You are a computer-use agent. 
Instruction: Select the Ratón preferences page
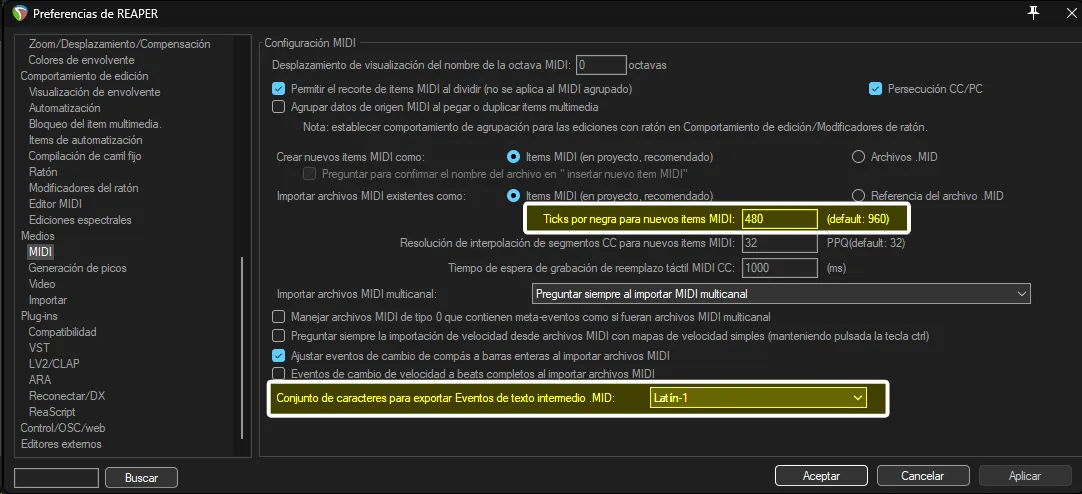point(43,172)
